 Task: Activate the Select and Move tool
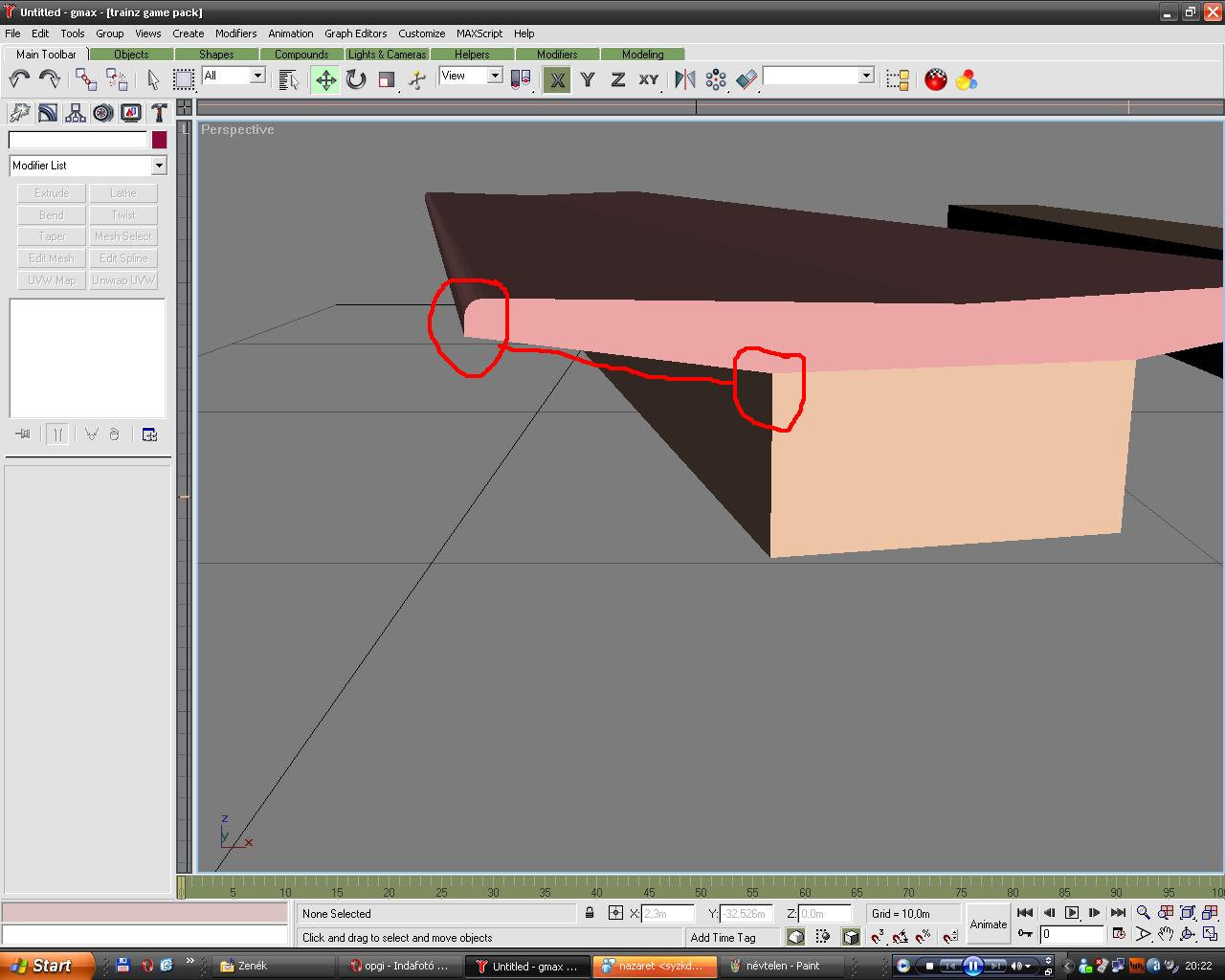click(326, 80)
